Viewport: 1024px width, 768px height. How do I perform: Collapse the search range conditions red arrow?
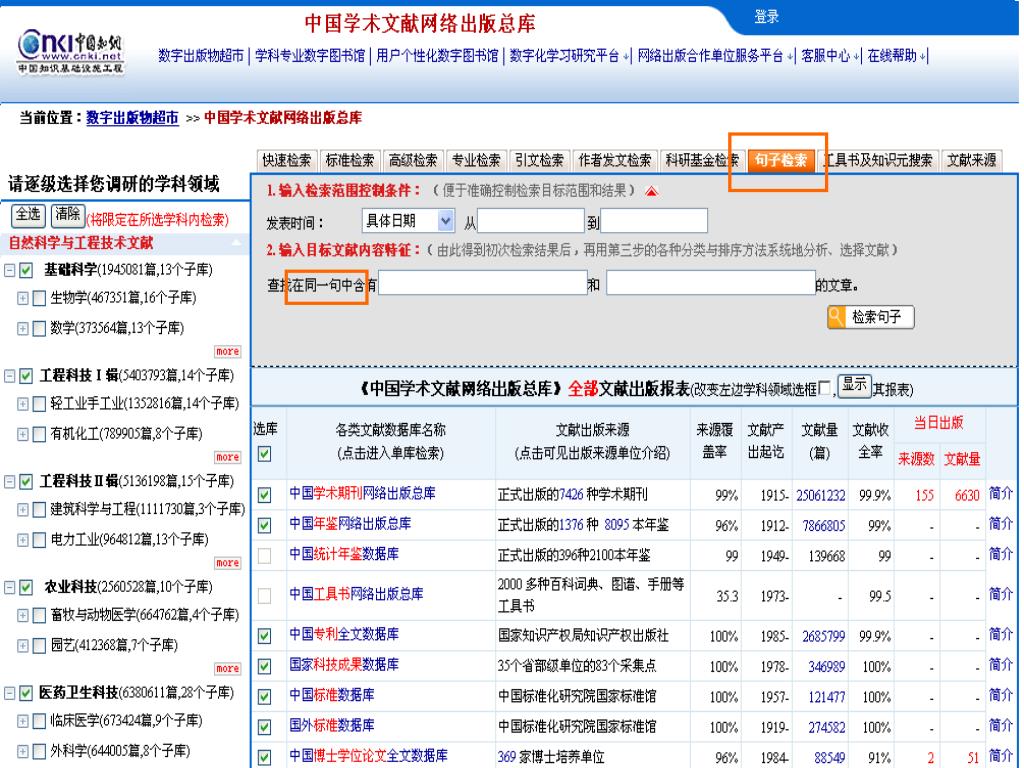[651, 191]
